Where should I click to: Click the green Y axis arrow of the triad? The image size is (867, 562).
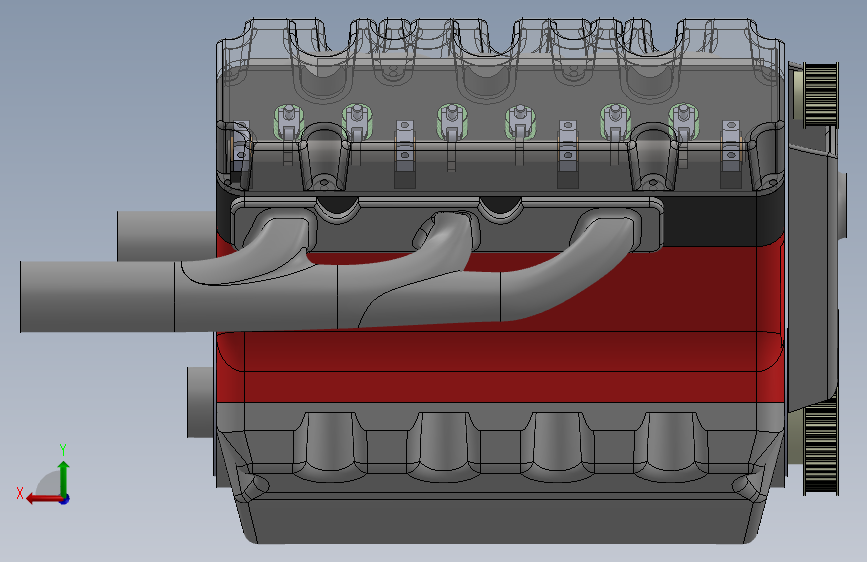(64, 478)
